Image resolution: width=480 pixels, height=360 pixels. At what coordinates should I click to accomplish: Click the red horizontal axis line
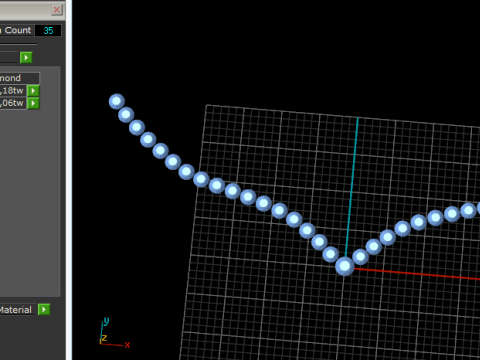(x=417, y=273)
